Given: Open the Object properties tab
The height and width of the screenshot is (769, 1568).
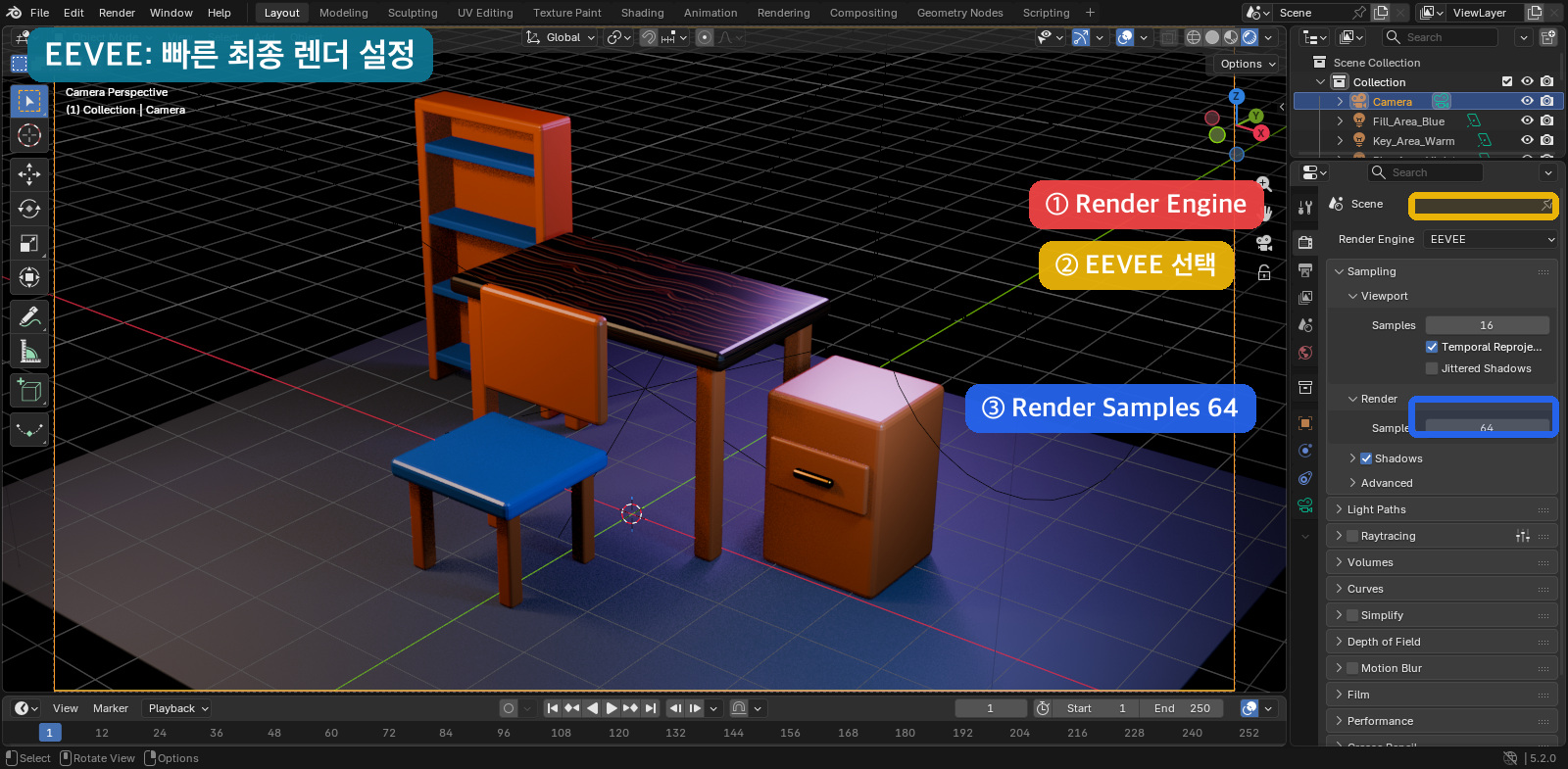Looking at the screenshot, I should (1305, 423).
